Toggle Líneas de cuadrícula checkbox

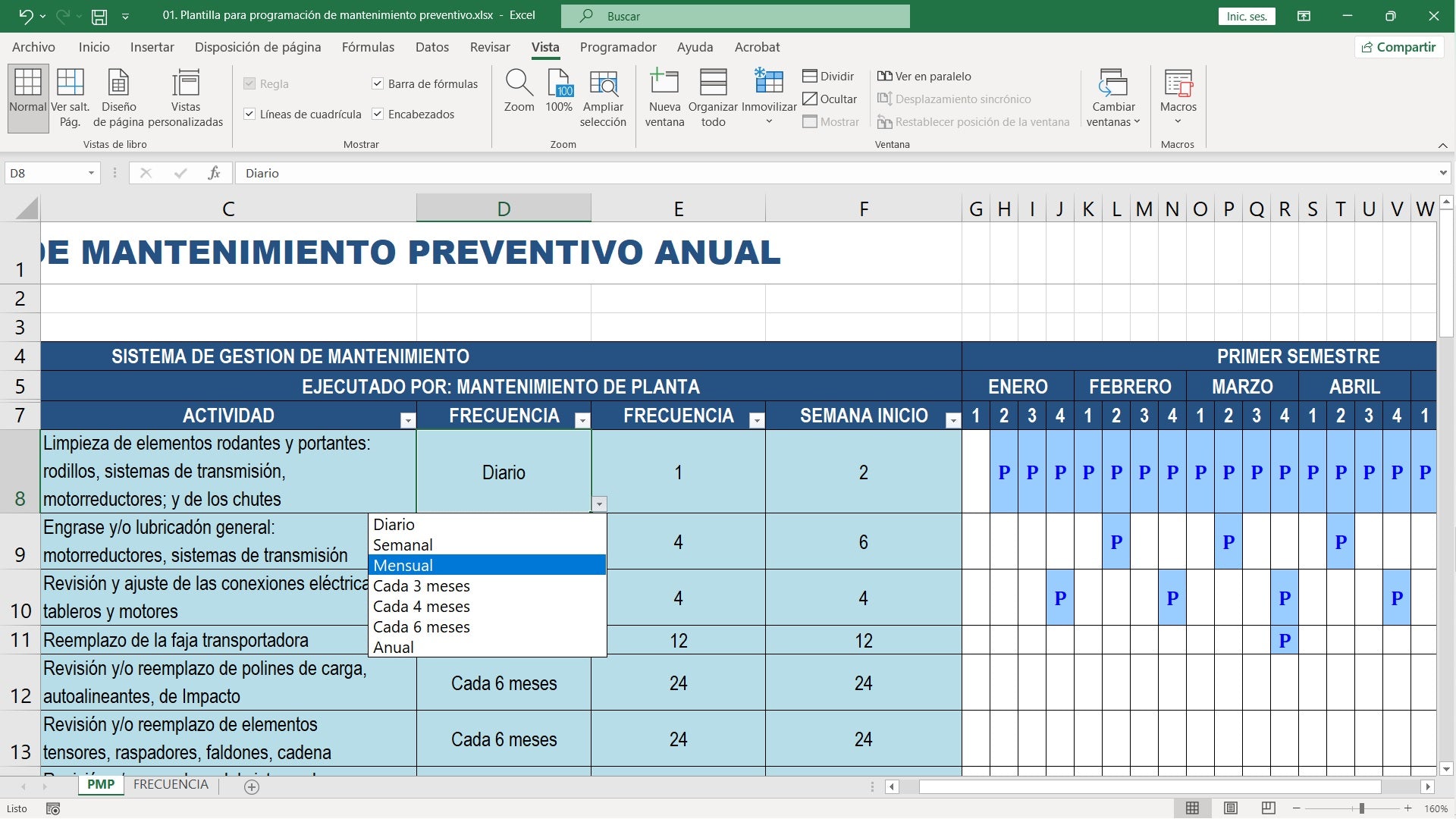point(249,114)
